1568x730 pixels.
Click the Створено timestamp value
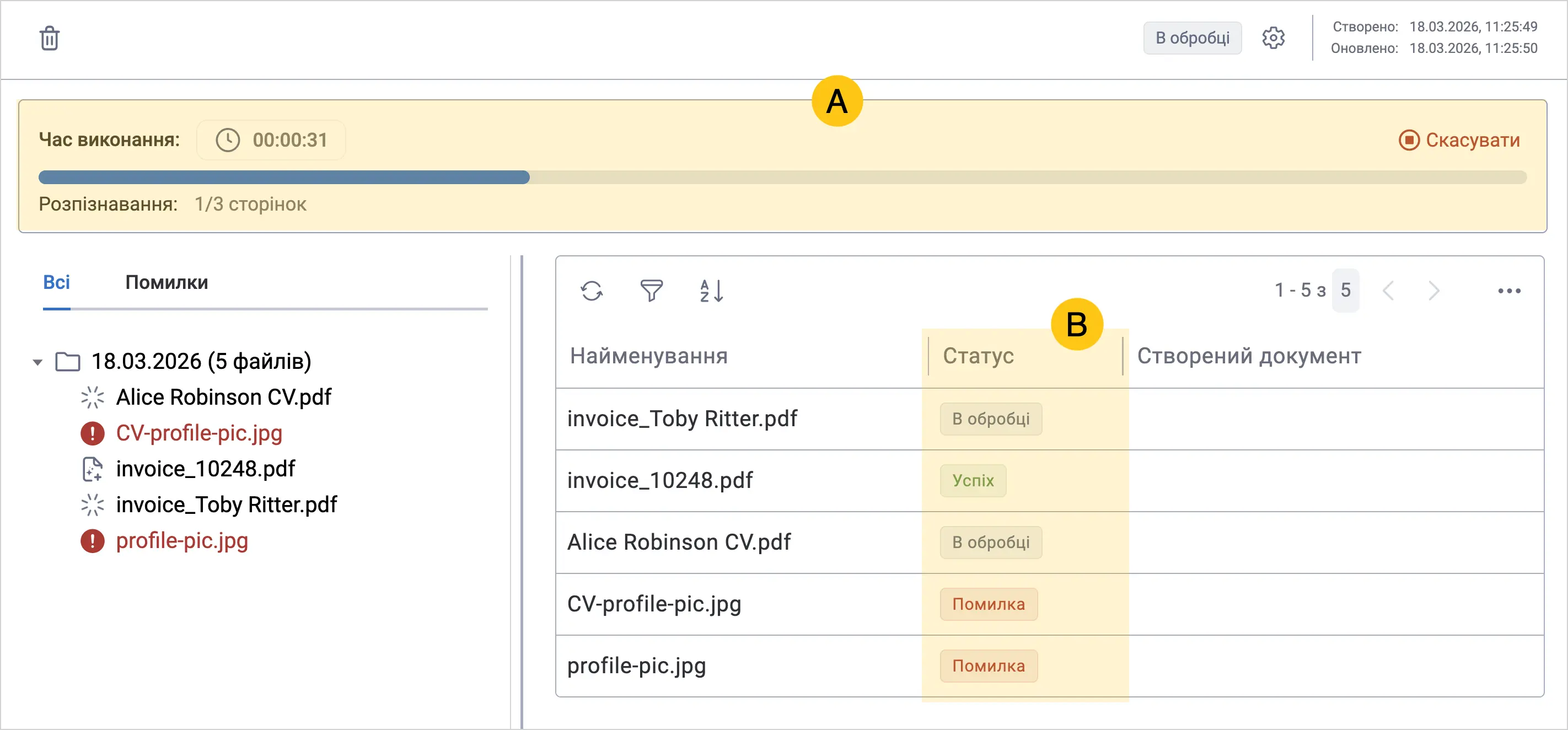click(x=1473, y=27)
